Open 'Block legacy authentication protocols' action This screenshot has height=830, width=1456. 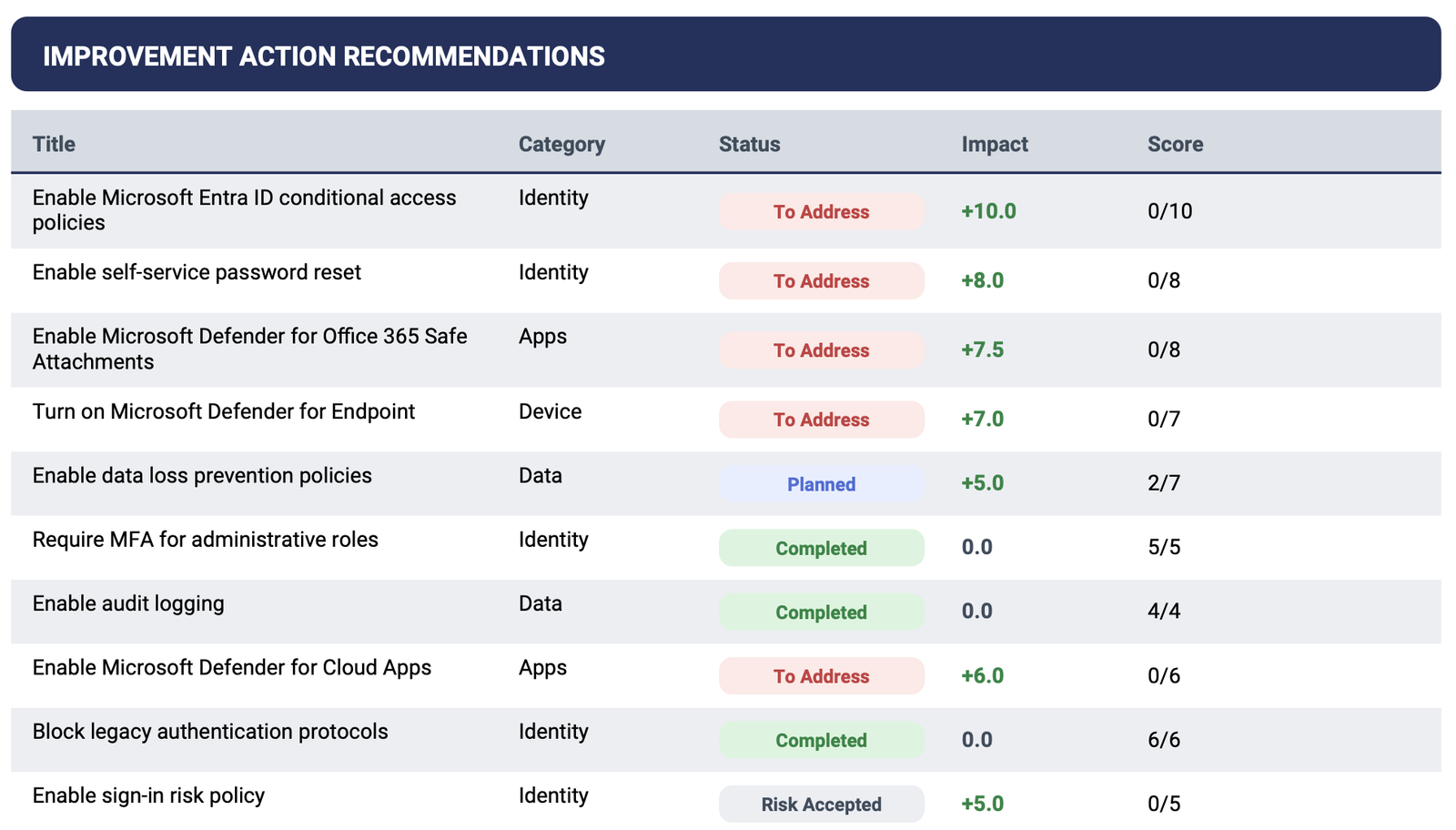pyautogui.click(x=210, y=732)
